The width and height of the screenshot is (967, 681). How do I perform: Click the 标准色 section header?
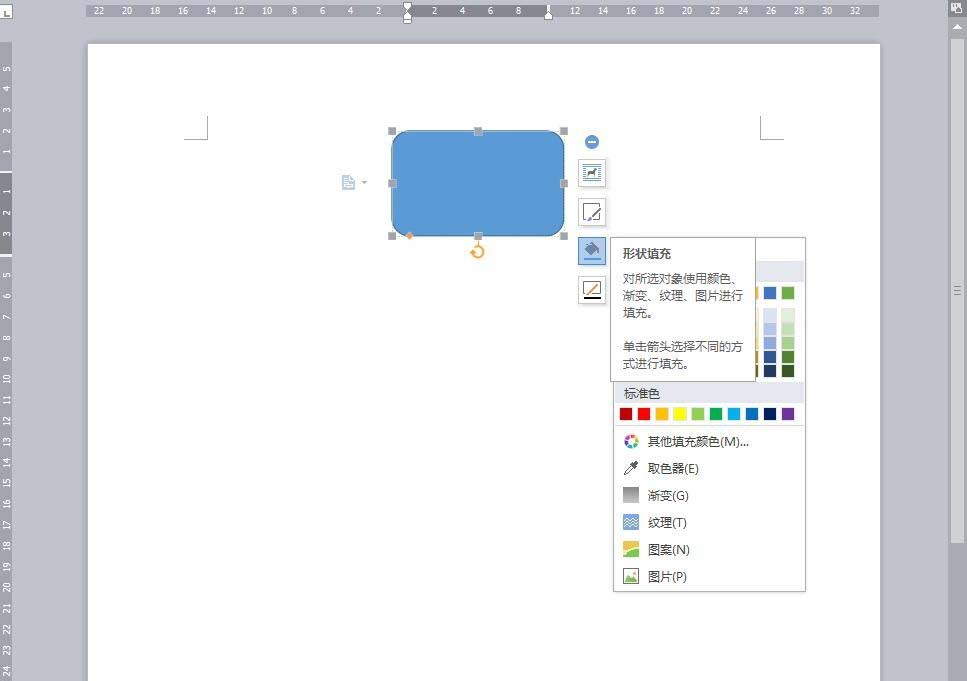click(641, 393)
